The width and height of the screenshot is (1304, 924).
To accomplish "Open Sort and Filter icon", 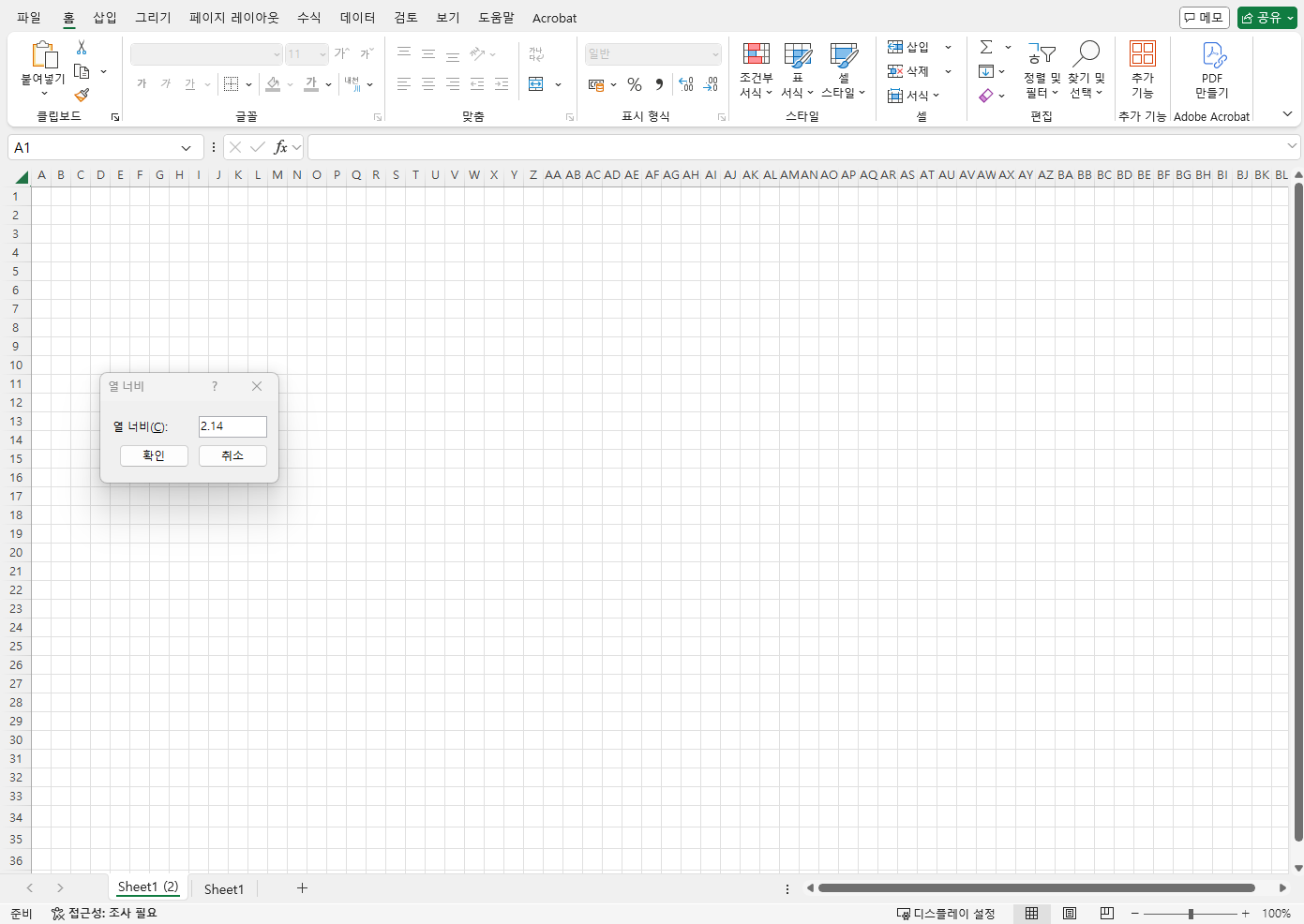I will (1042, 54).
